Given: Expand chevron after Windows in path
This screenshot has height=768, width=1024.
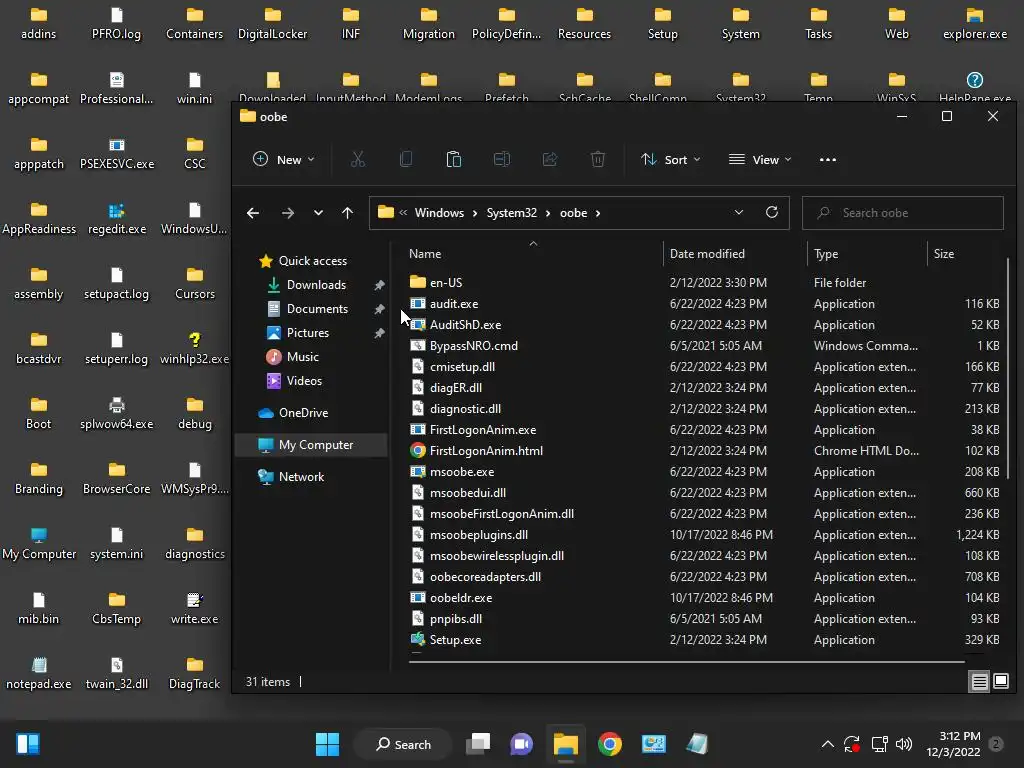Looking at the screenshot, I should [x=475, y=213].
